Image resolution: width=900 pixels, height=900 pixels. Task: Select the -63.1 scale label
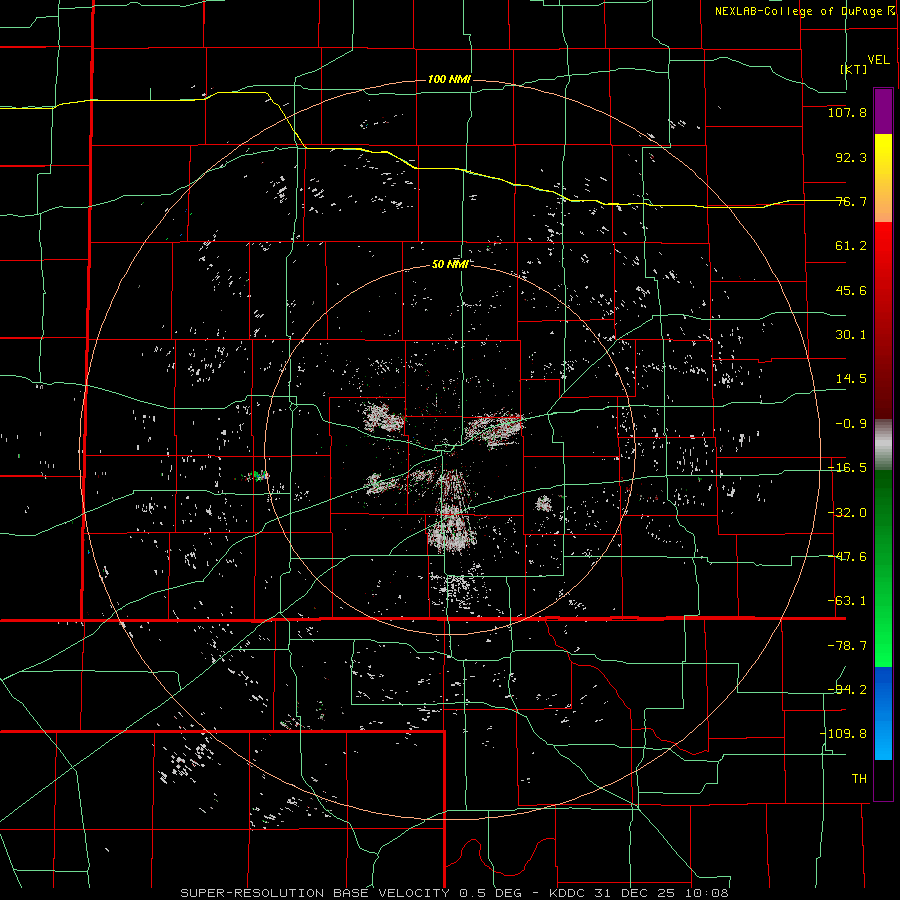847,601
